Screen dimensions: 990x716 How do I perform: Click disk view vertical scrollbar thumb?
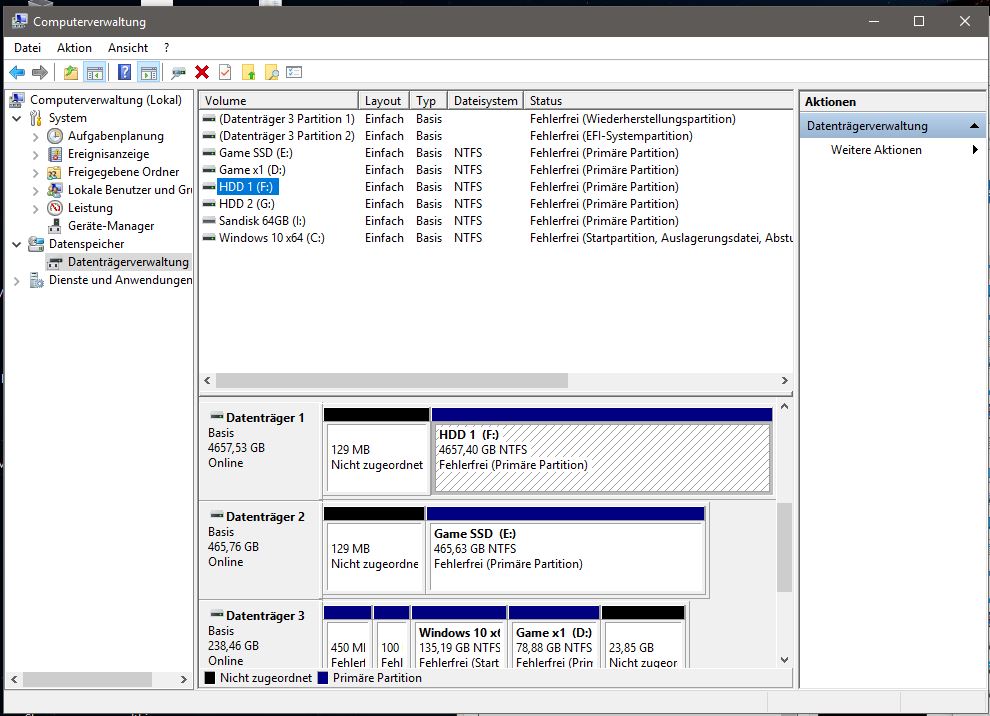(784, 547)
